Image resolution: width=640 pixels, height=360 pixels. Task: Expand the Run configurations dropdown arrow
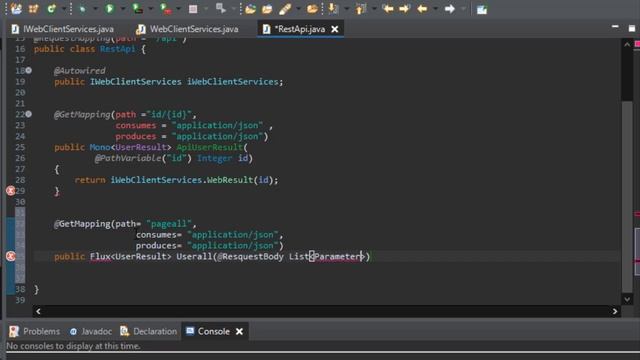(x=122, y=9)
